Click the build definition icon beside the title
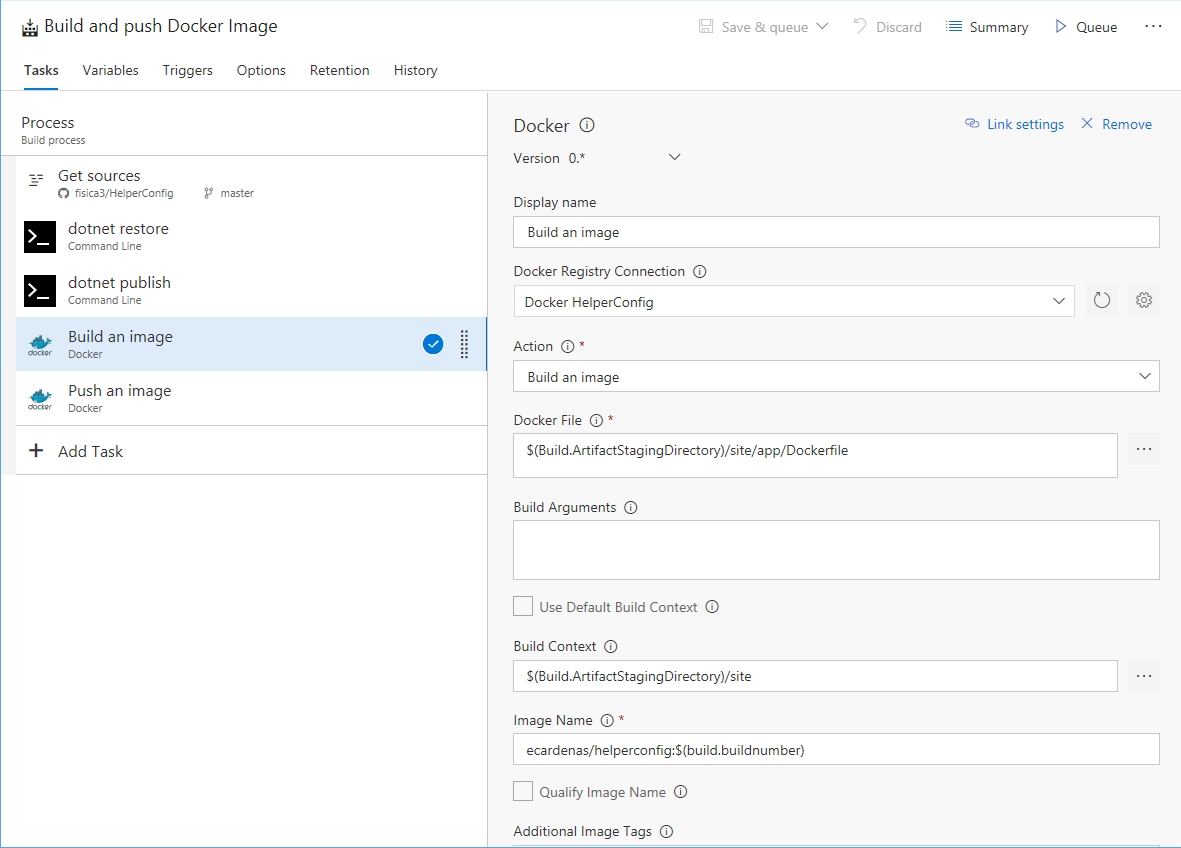This screenshot has height=848, width=1181. pyautogui.click(x=29, y=28)
